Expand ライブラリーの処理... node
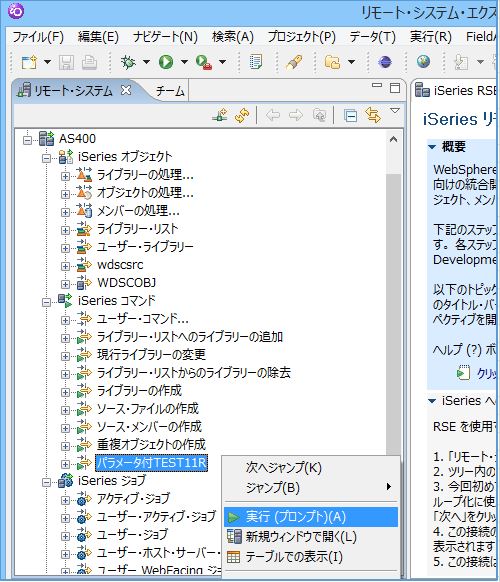The image size is (500, 582). [65, 176]
